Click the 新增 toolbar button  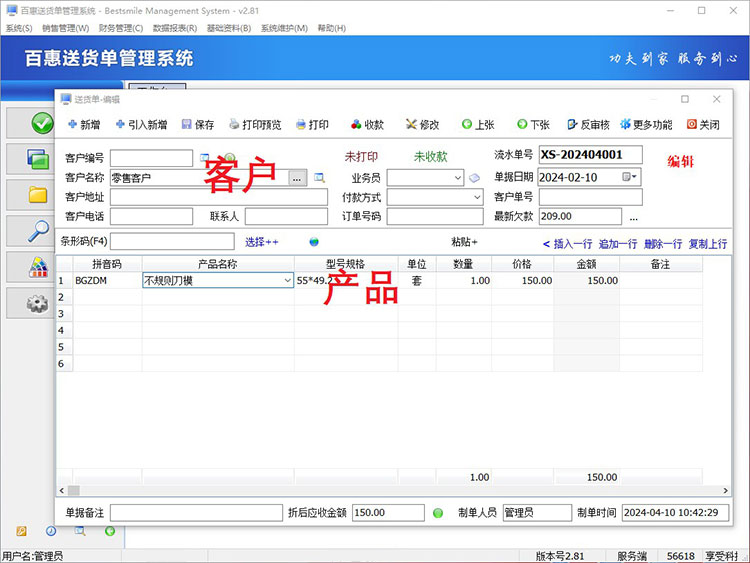pos(84,125)
